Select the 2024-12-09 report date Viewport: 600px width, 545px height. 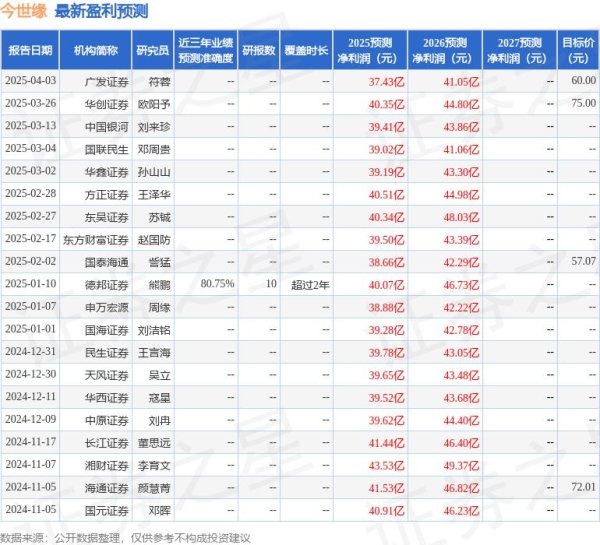pos(31,419)
